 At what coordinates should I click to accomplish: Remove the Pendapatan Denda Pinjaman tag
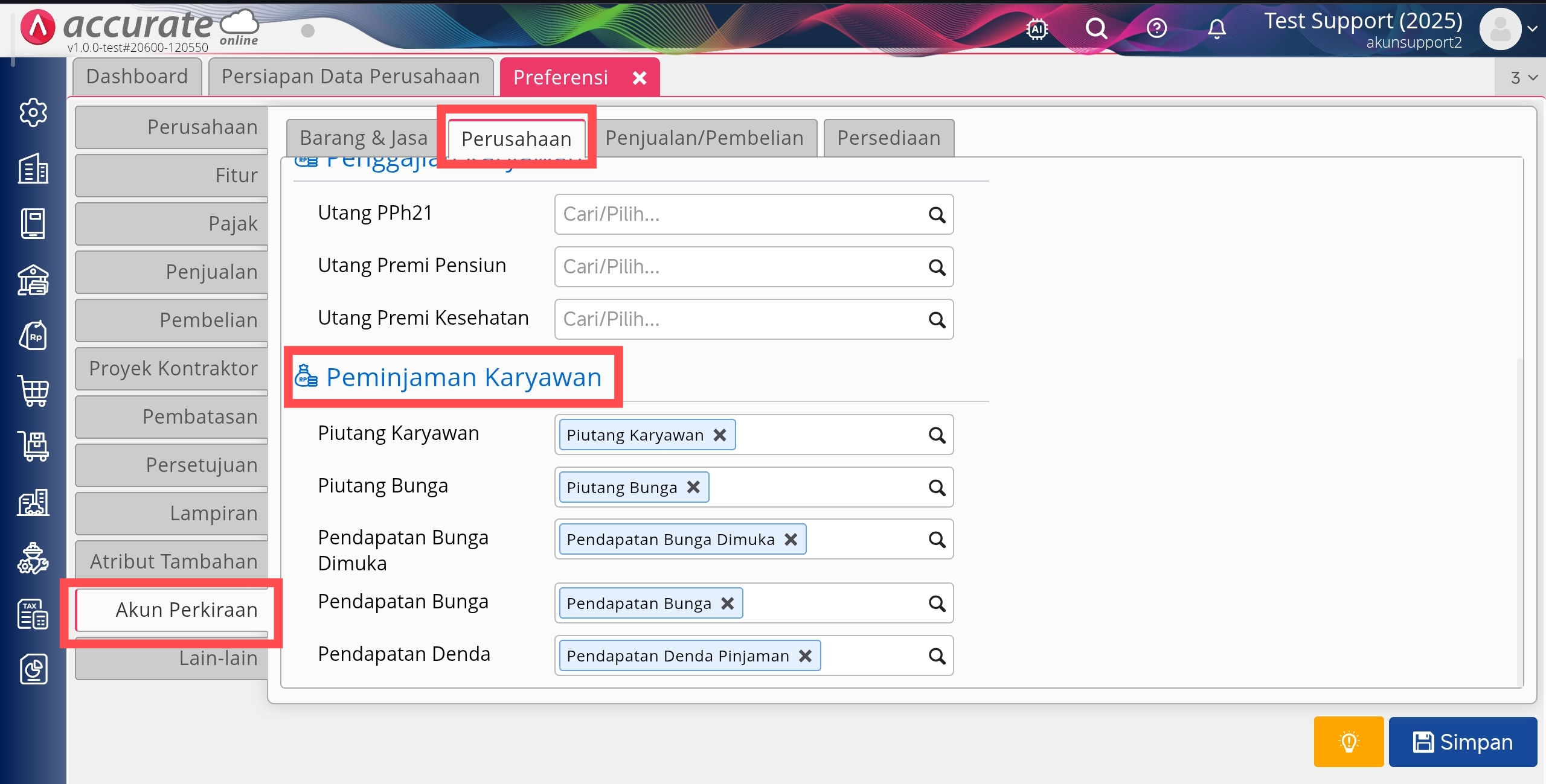[x=805, y=655]
